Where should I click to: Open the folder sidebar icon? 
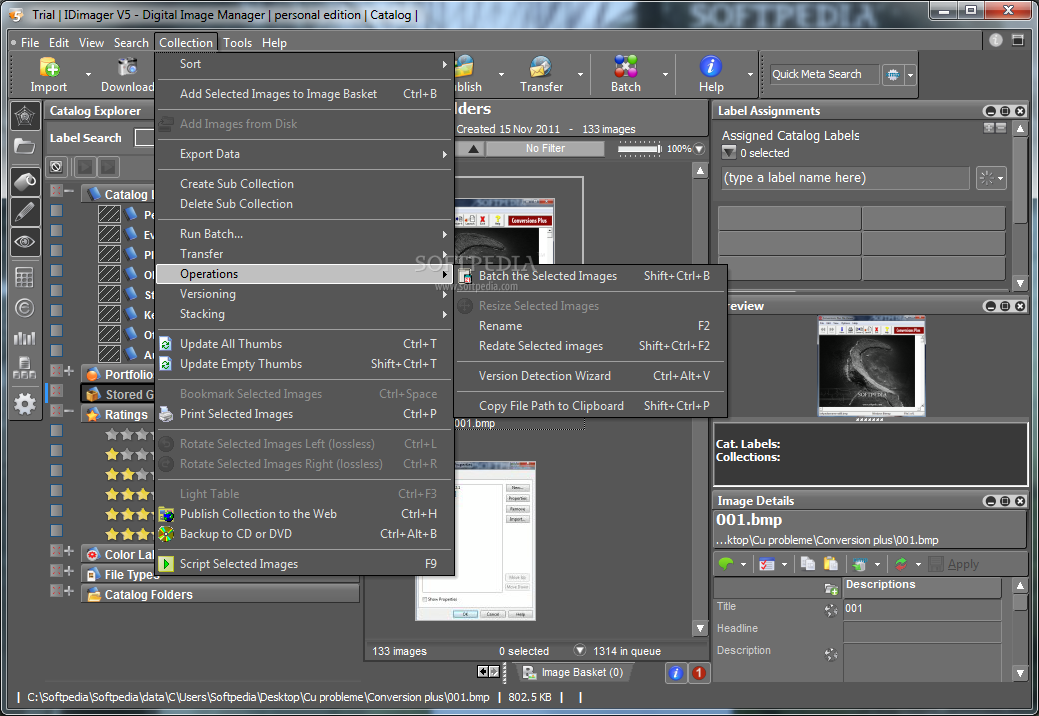25,146
